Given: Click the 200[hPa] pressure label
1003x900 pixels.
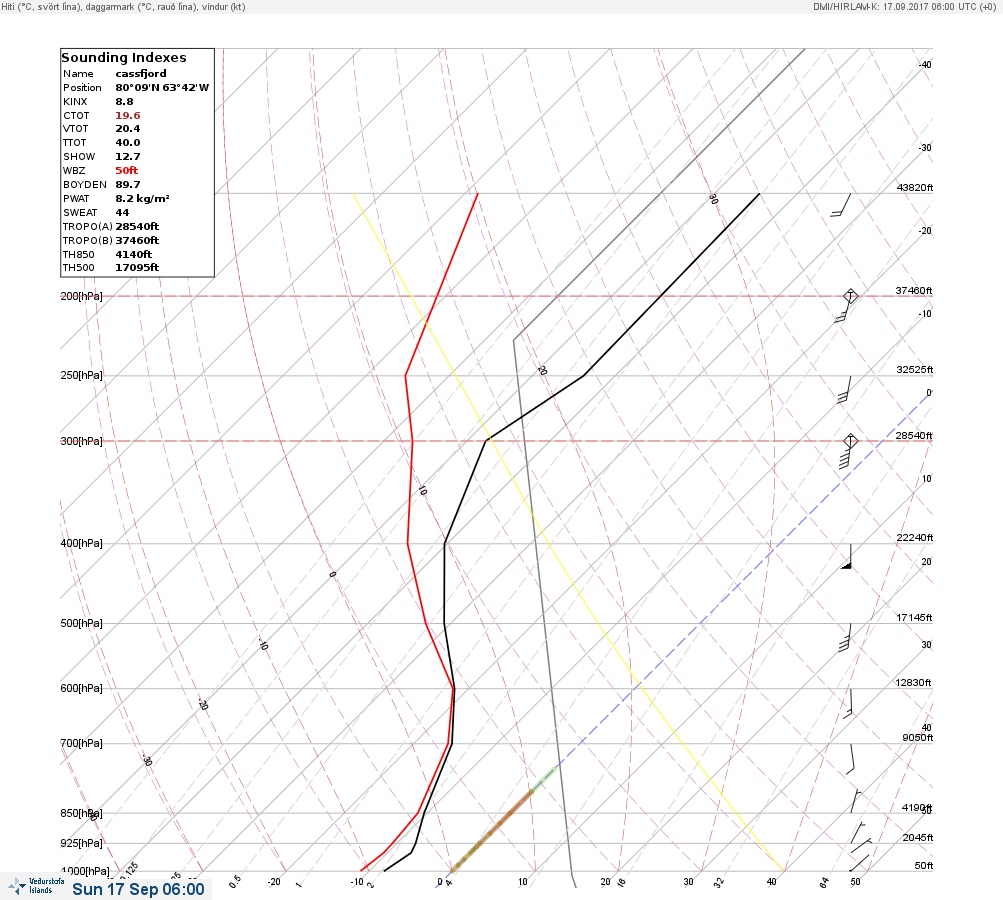Looking at the screenshot, I should coord(81,296).
